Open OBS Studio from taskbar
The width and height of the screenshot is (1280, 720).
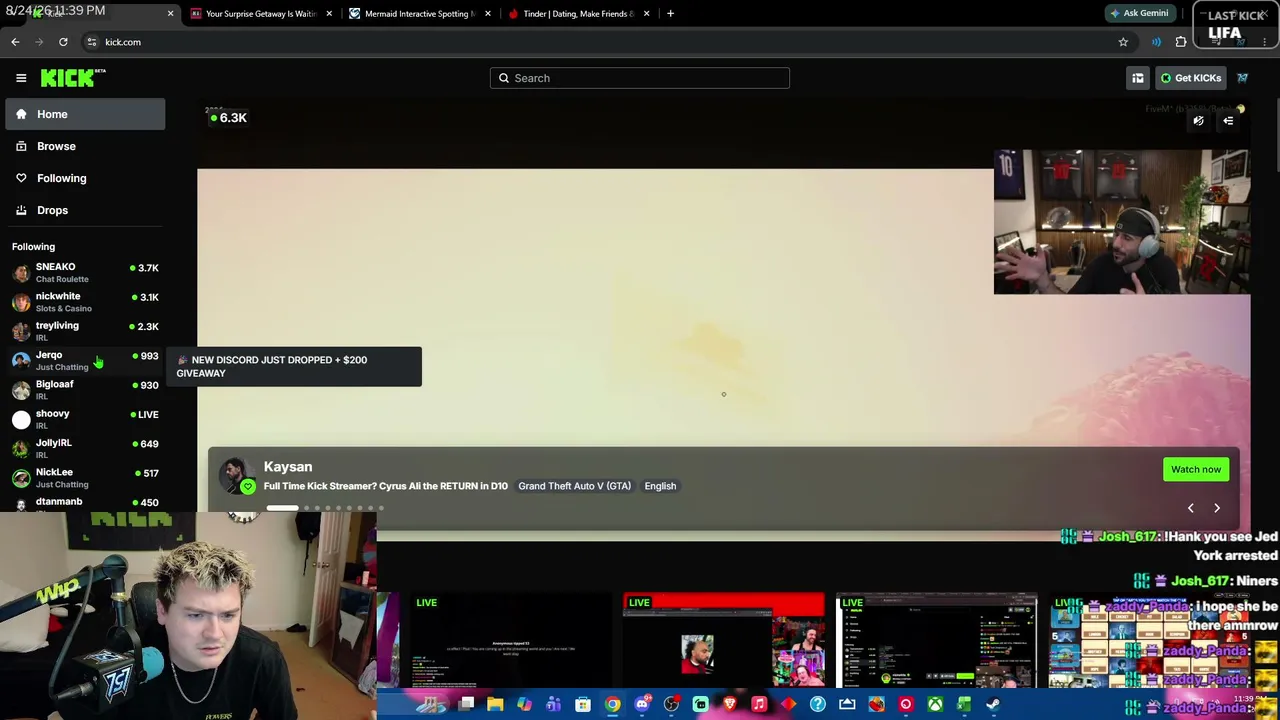pos(671,705)
